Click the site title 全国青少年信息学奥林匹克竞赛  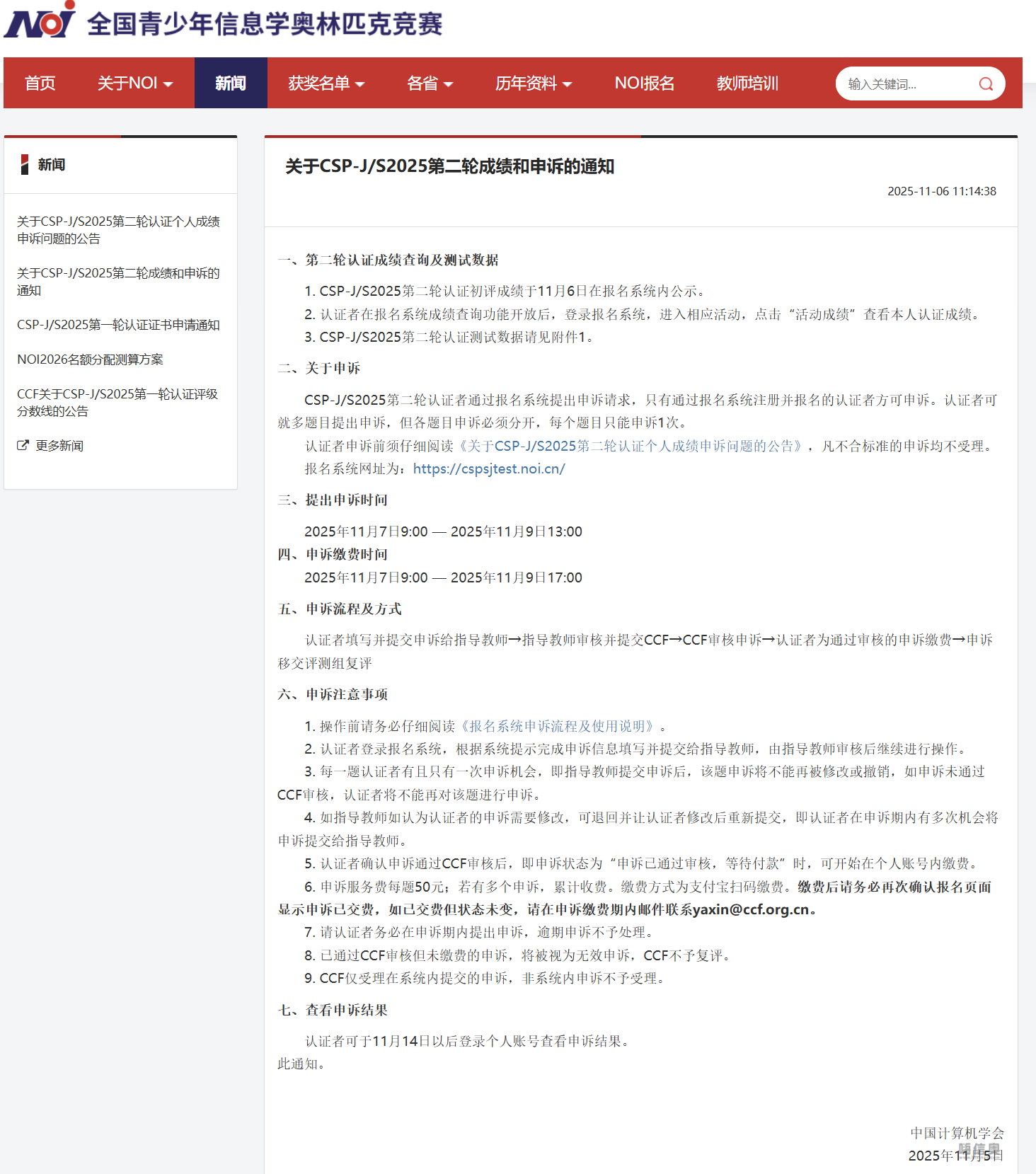pyautogui.click(x=265, y=24)
